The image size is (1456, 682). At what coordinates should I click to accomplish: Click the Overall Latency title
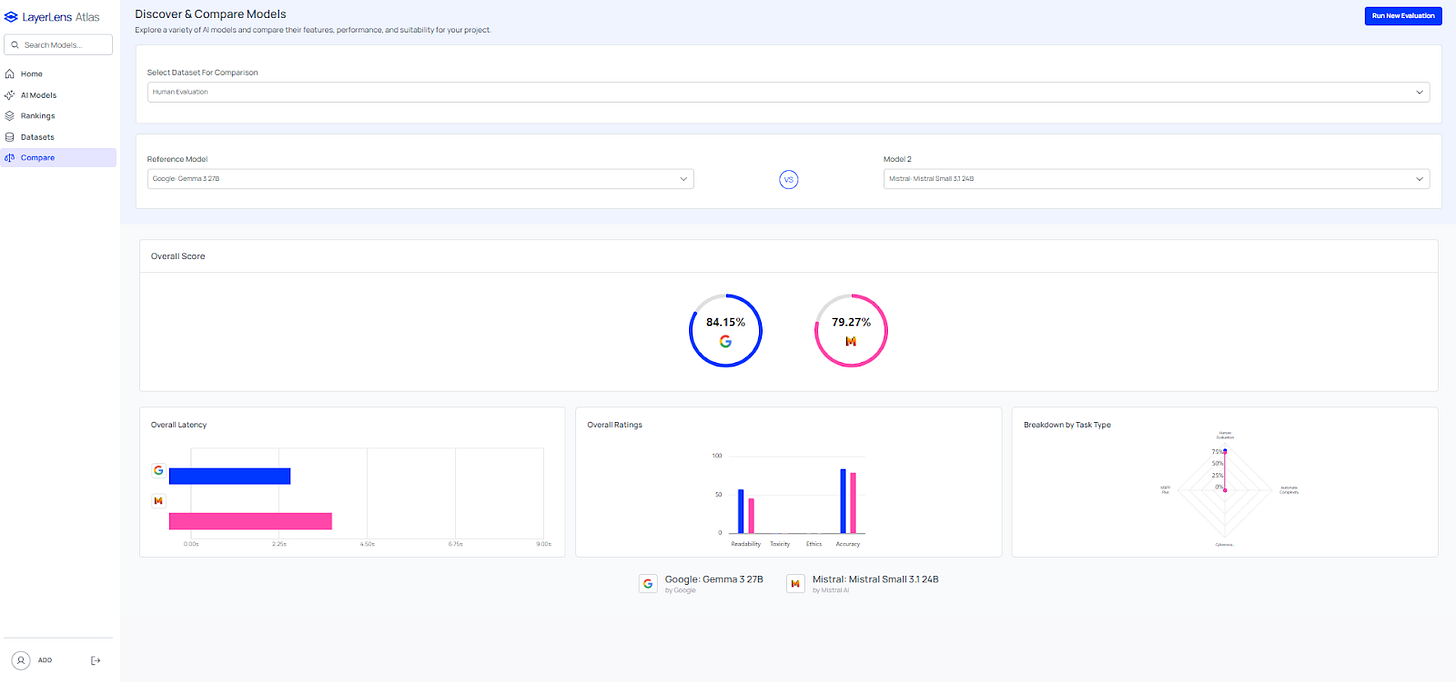tap(179, 425)
